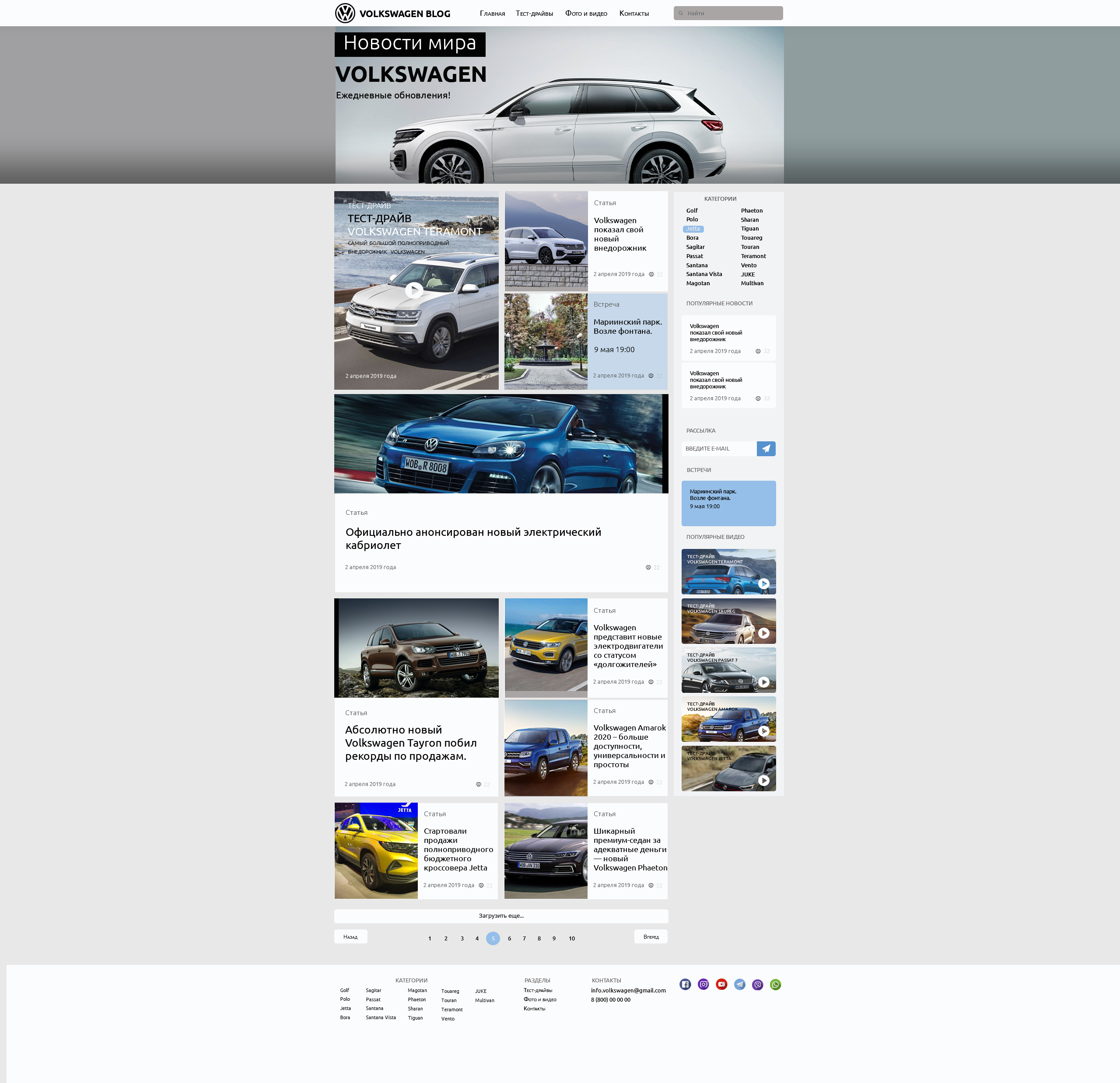Open the Фото и видео header menu item
Viewport: 1120px width, 1083px height.
(586, 14)
